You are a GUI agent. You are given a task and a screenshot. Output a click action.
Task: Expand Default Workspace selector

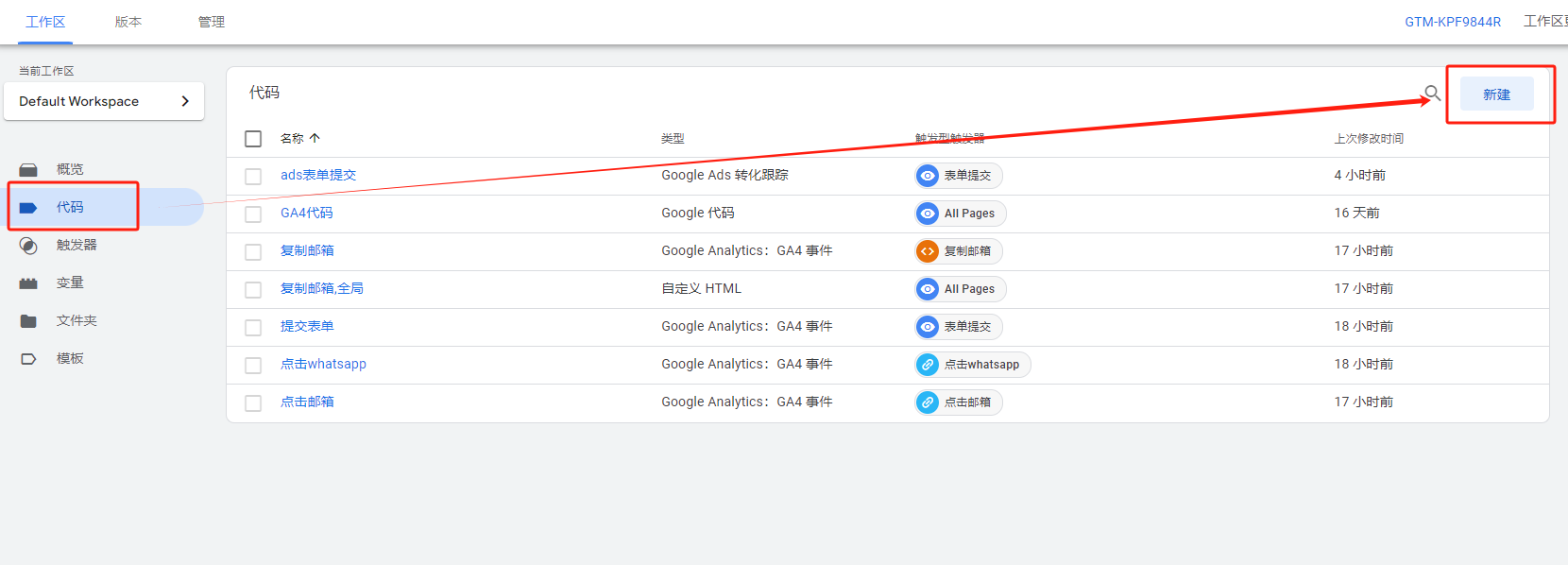point(104,101)
